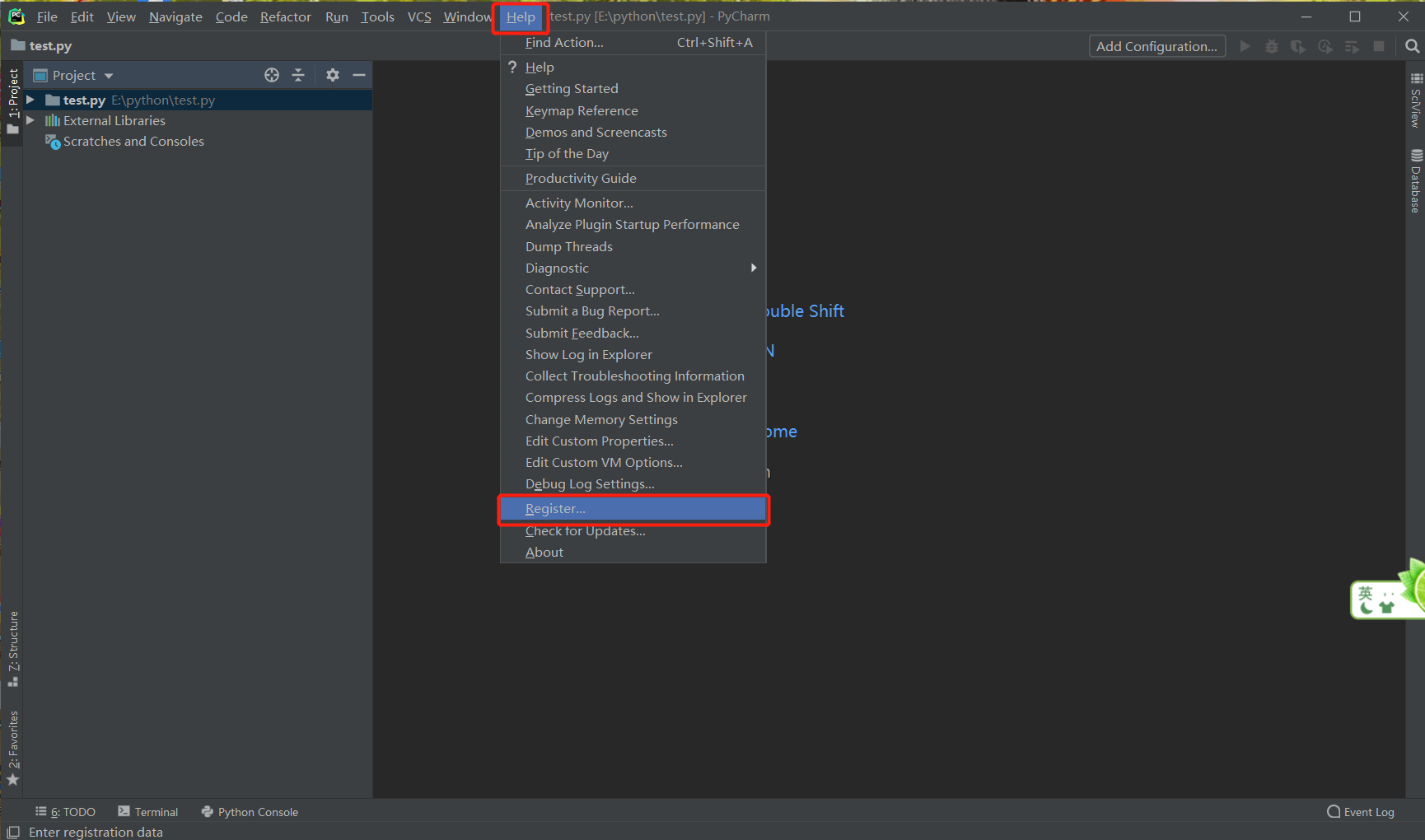Choose Show Log in Explorer
The image size is (1425, 840).
coord(633,354)
